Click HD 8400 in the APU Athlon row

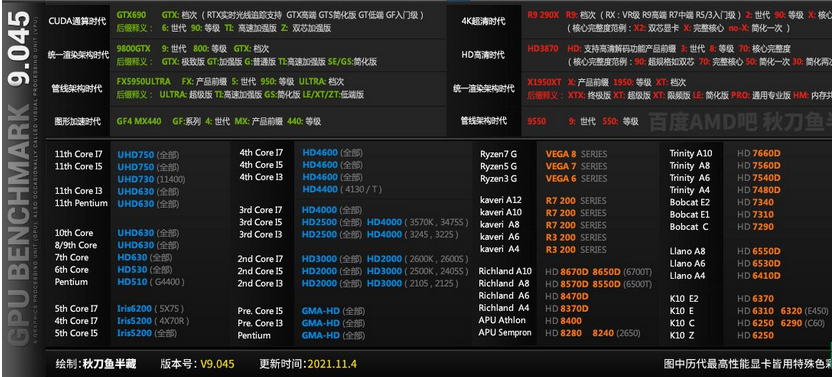coord(564,321)
